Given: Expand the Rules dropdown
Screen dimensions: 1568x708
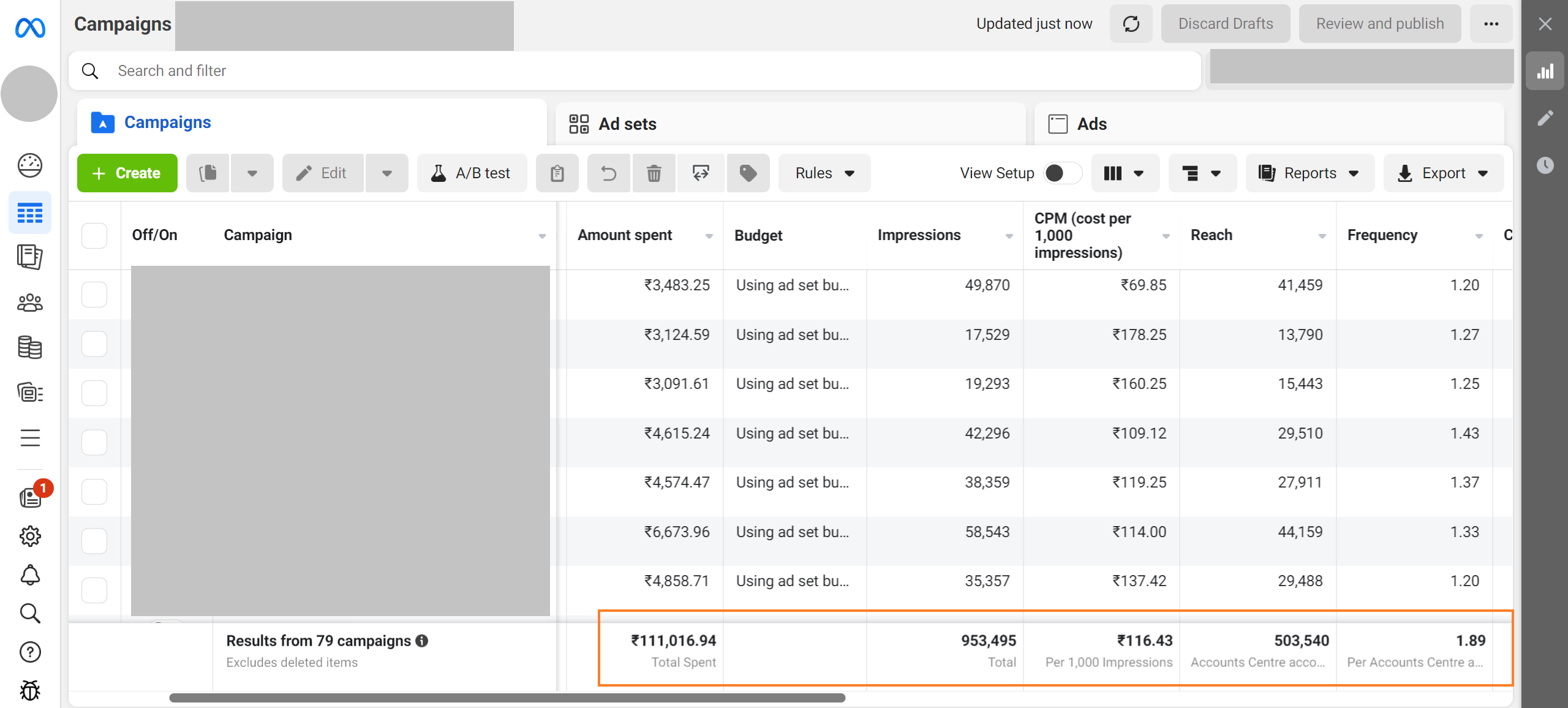Looking at the screenshot, I should 824,173.
